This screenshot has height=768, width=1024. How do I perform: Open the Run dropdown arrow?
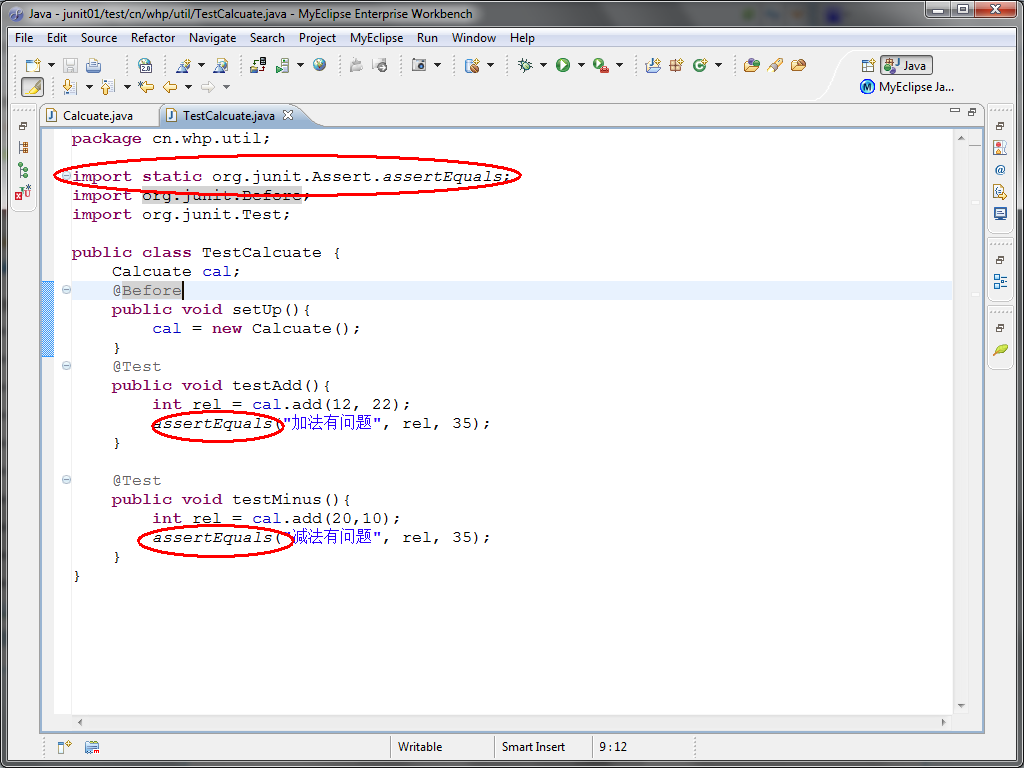[581, 65]
